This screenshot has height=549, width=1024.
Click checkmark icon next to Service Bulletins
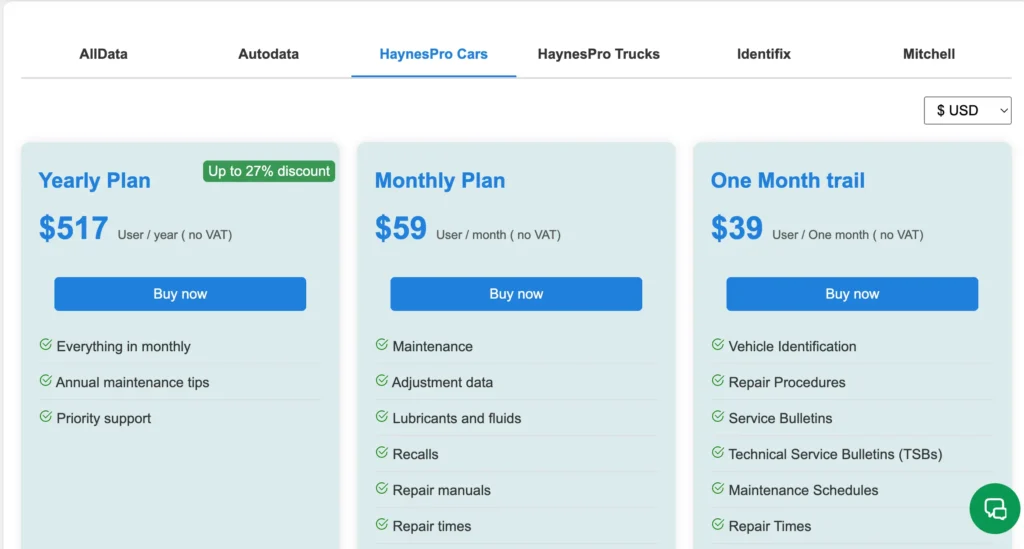coord(718,416)
